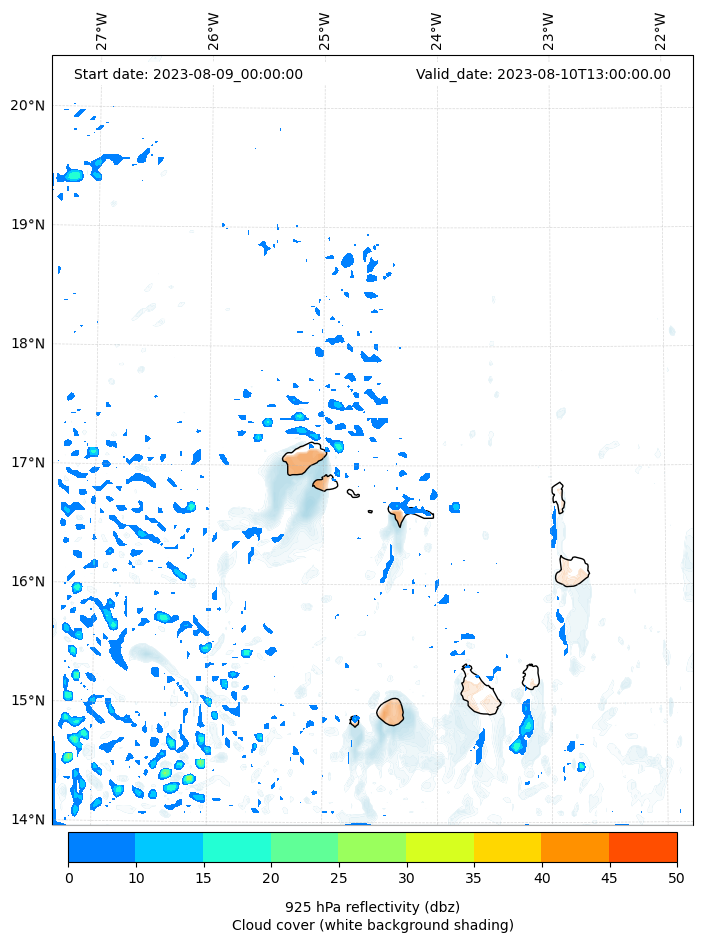Screen dimensions: 703x942
Task: Select the 17°N latitude tick label
Action: 27,463
